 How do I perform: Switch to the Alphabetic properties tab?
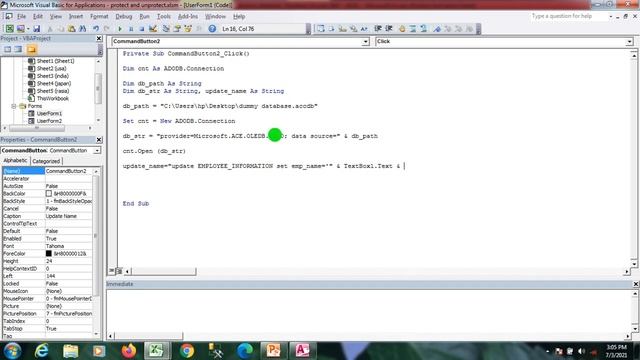tap(16, 161)
